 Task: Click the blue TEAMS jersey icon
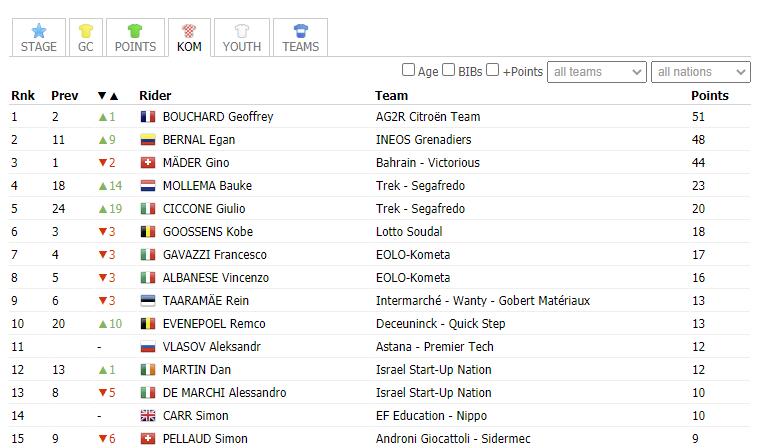click(x=301, y=31)
